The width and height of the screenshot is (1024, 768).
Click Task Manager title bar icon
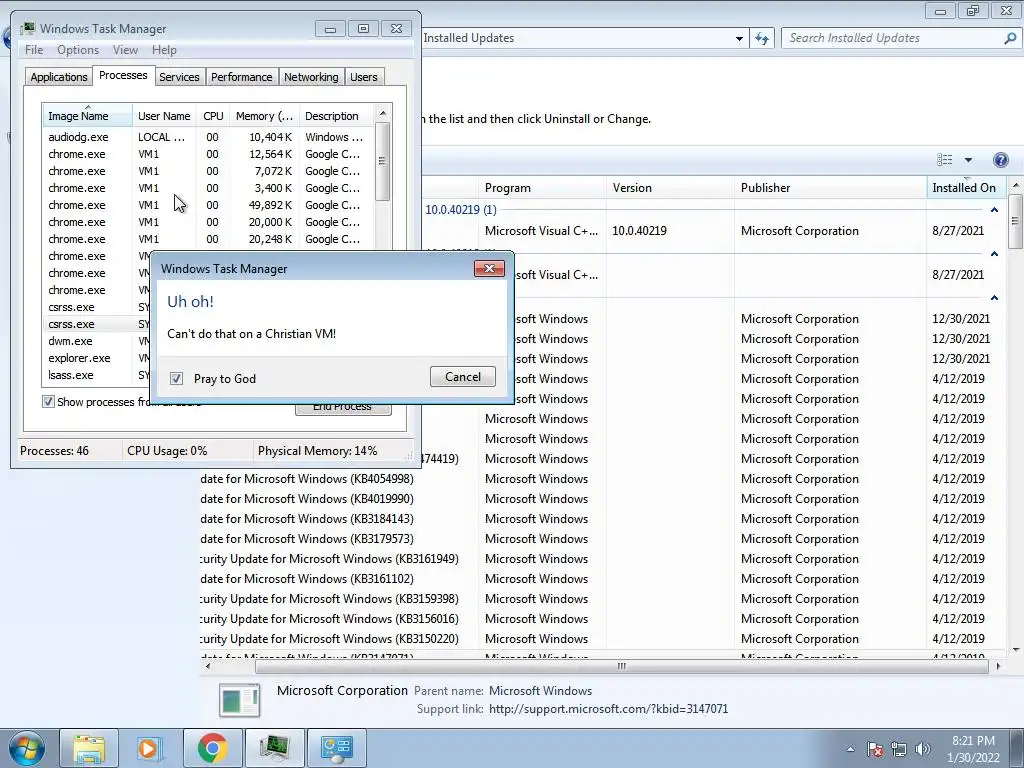point(27,29)
